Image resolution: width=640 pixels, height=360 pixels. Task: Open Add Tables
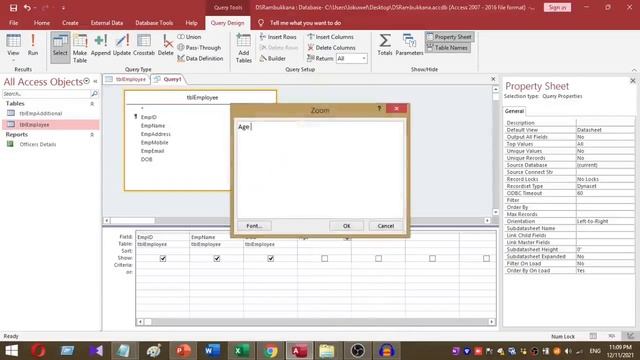(x=244, y=48)
